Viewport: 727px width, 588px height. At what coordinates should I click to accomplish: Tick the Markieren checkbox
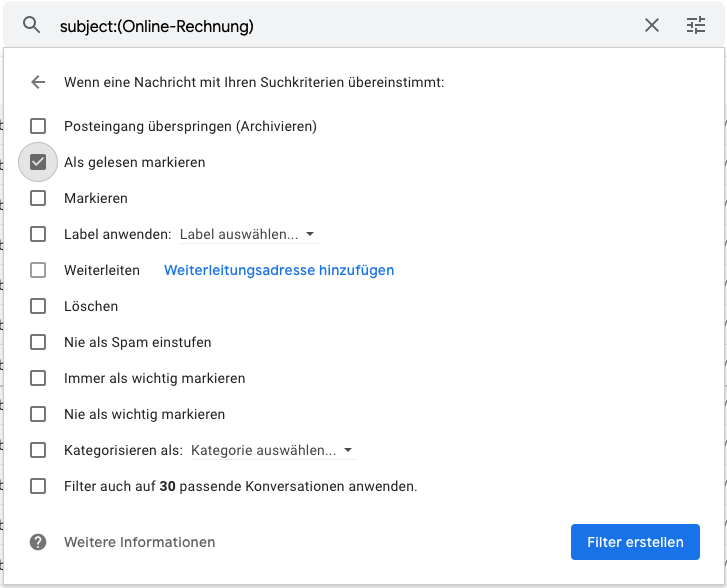click(38, 198)
